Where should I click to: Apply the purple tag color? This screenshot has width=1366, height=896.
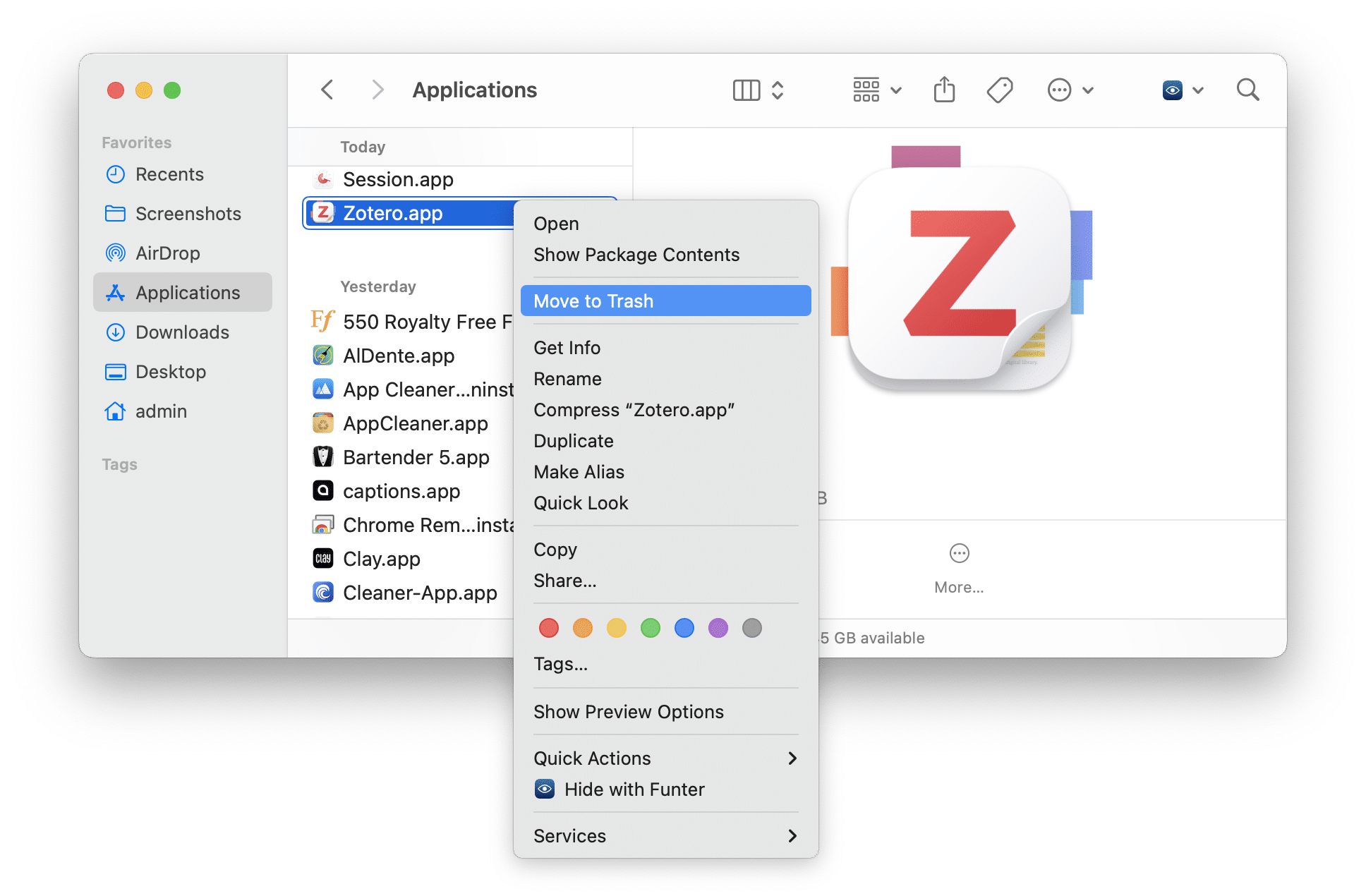click(718, 628)
